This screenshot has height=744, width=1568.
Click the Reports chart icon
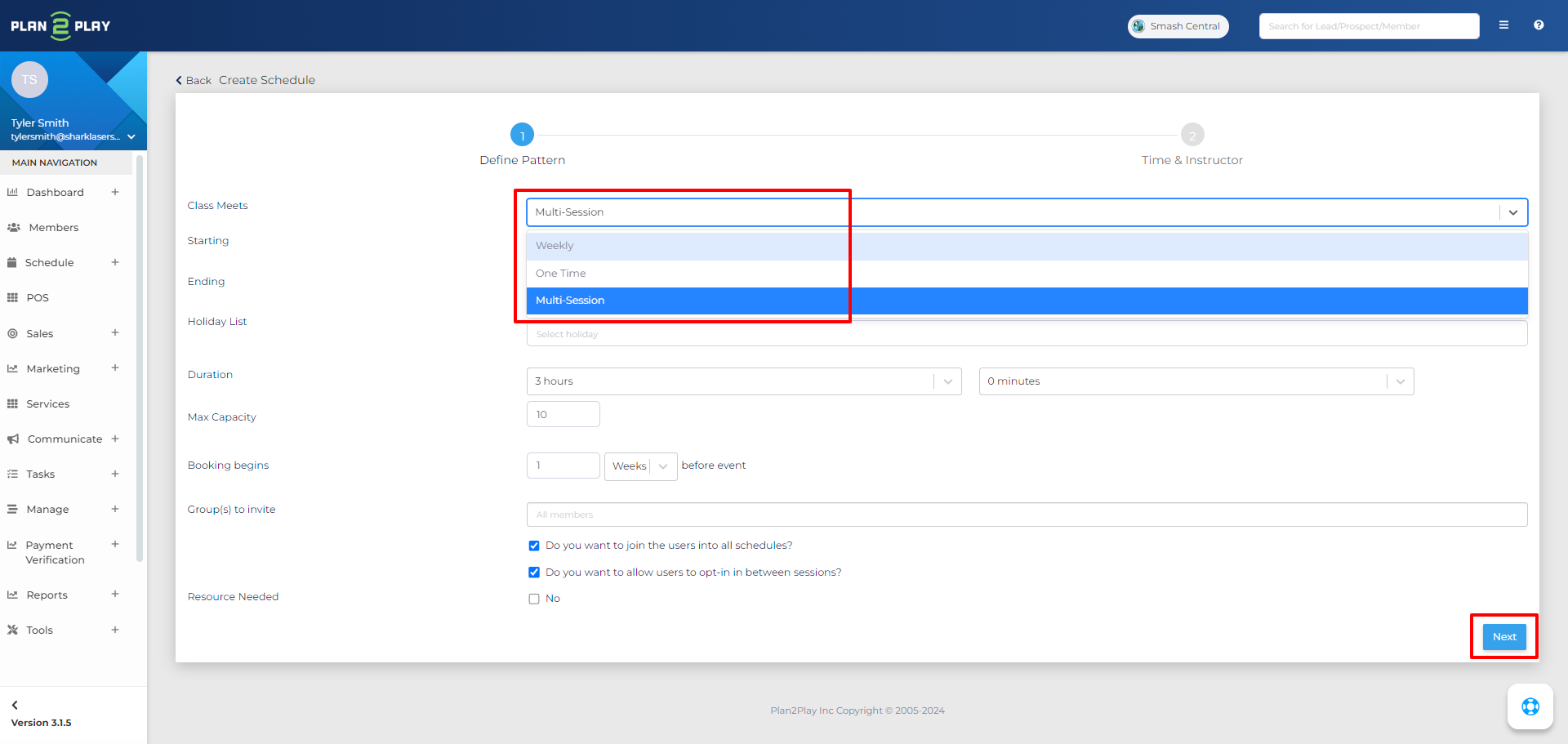click(12, 595)
